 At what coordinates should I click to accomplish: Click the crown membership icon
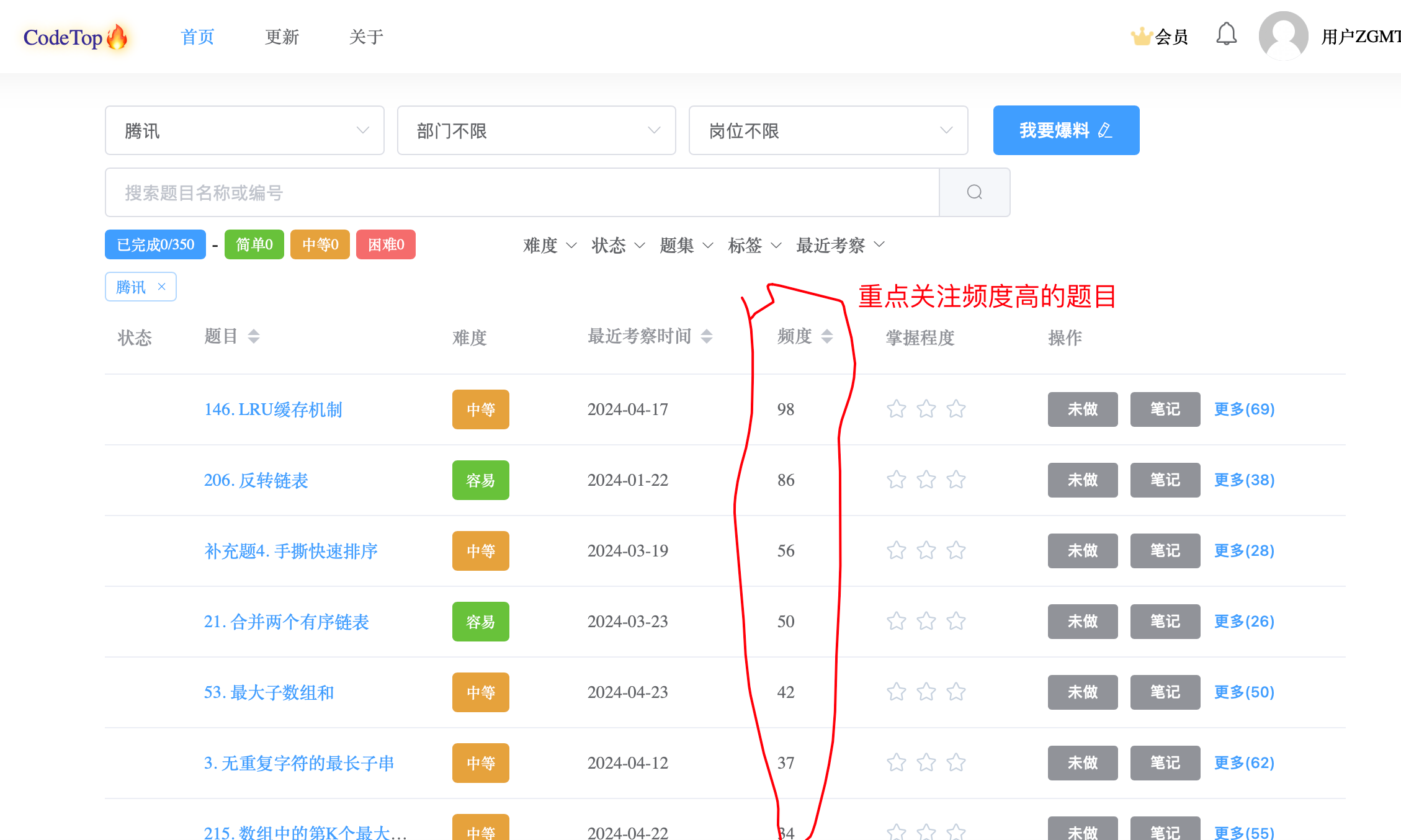point(1141,37)
